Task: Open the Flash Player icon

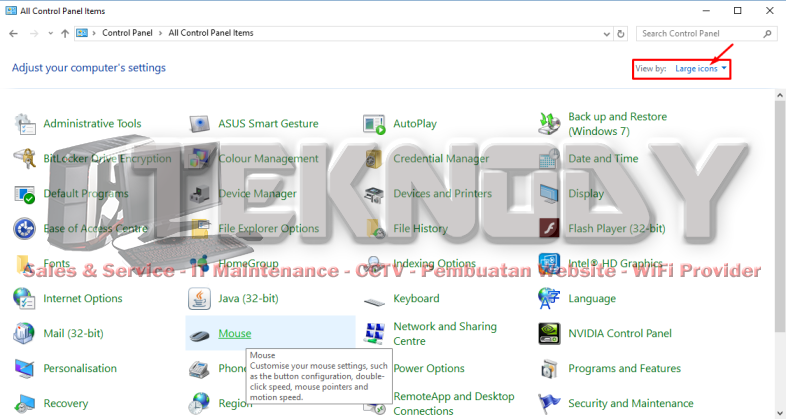Action: click(x=549, y=229)
